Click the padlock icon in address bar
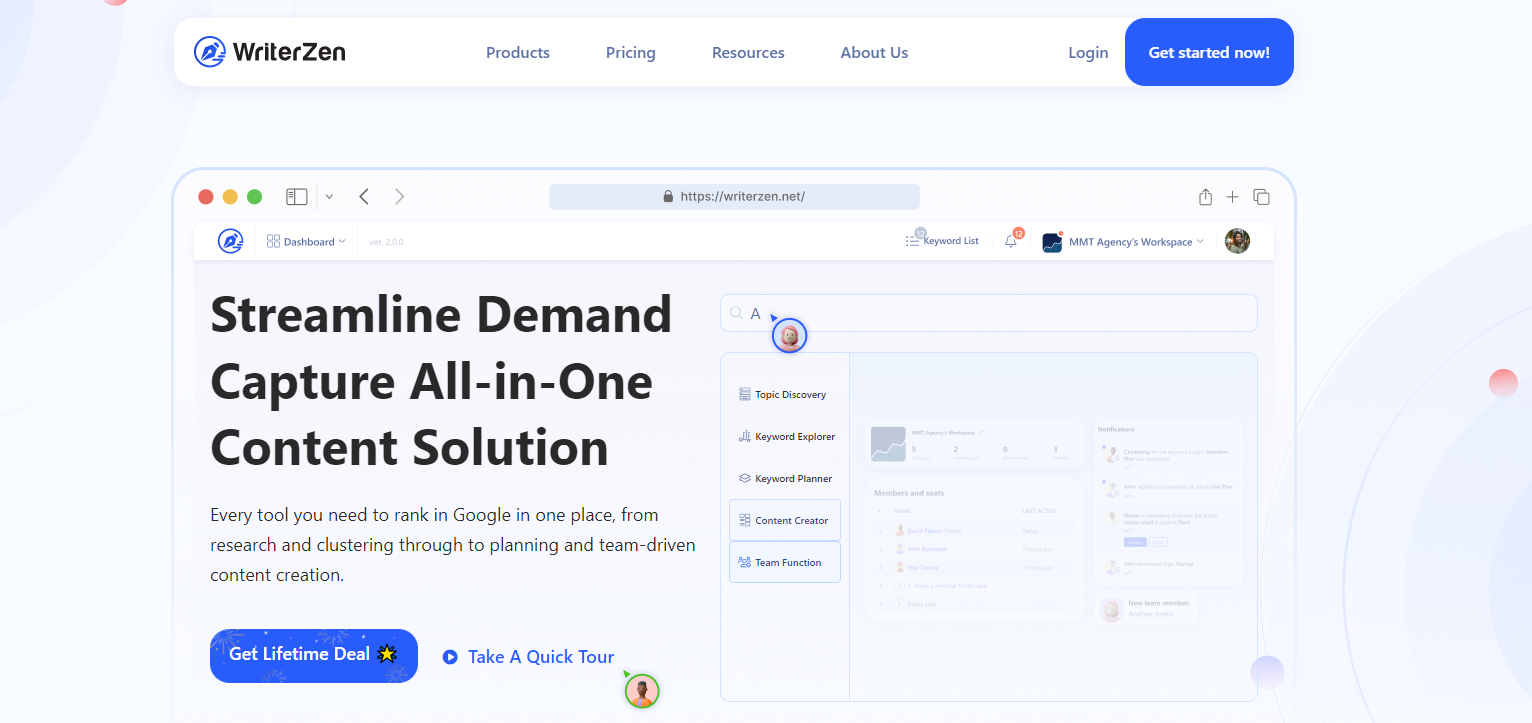Viewport: 1532px width, 723px height. pos(668,197)
